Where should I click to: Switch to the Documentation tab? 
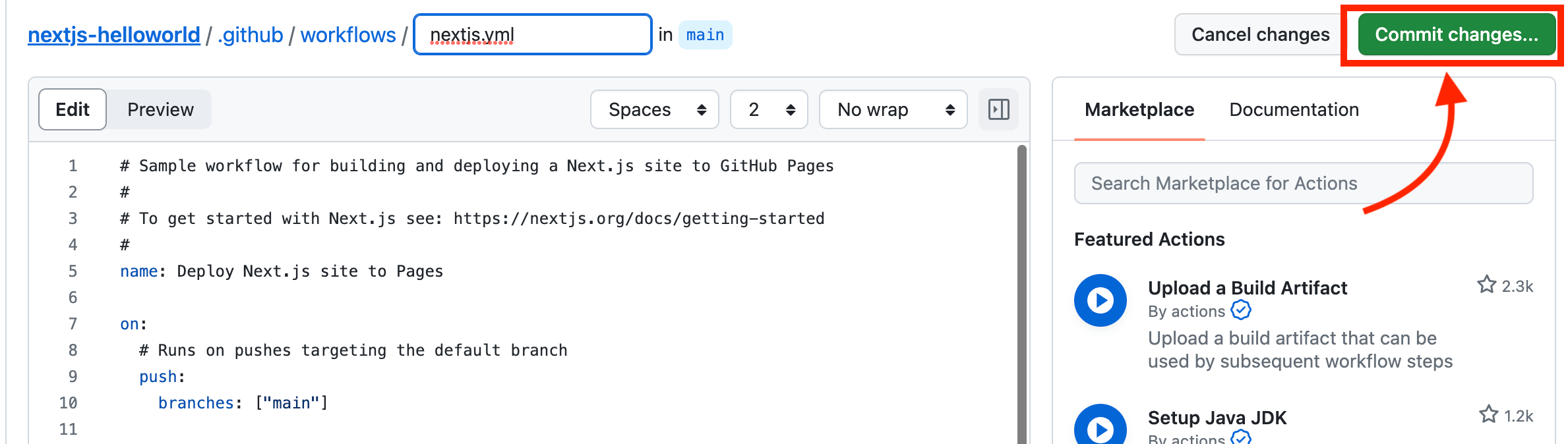coord(1293,109)
